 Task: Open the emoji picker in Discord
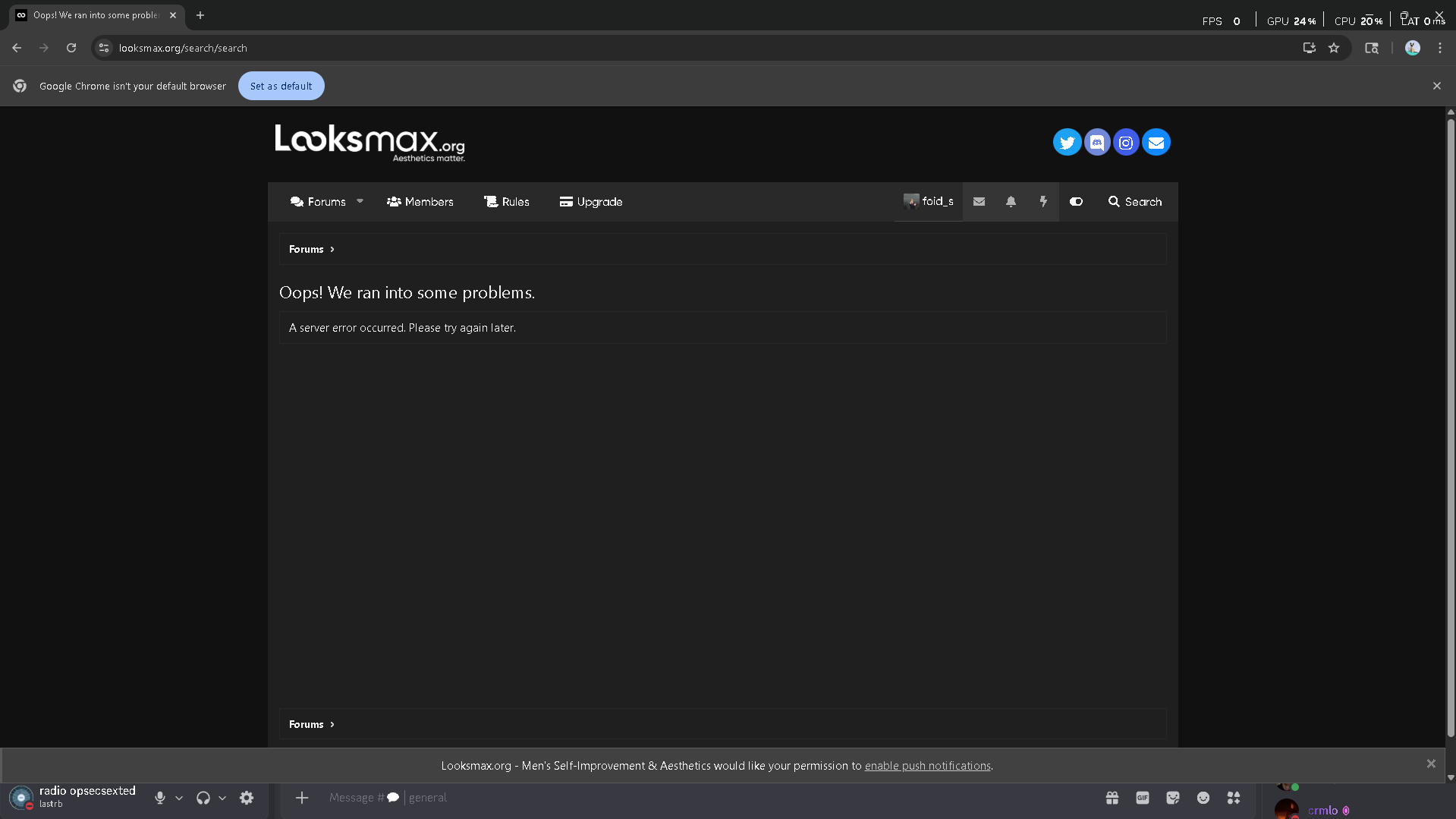click(1203, 798)
